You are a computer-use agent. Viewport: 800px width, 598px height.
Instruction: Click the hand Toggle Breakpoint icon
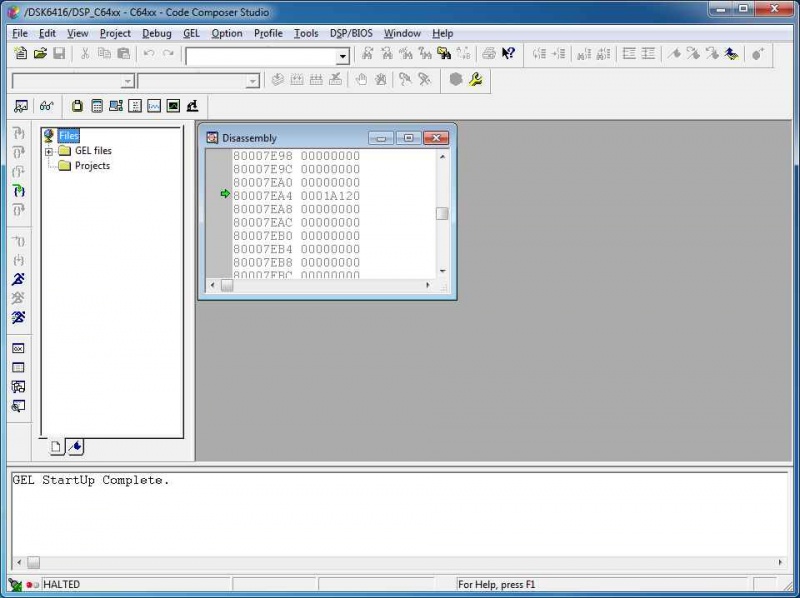pos(361,80)
